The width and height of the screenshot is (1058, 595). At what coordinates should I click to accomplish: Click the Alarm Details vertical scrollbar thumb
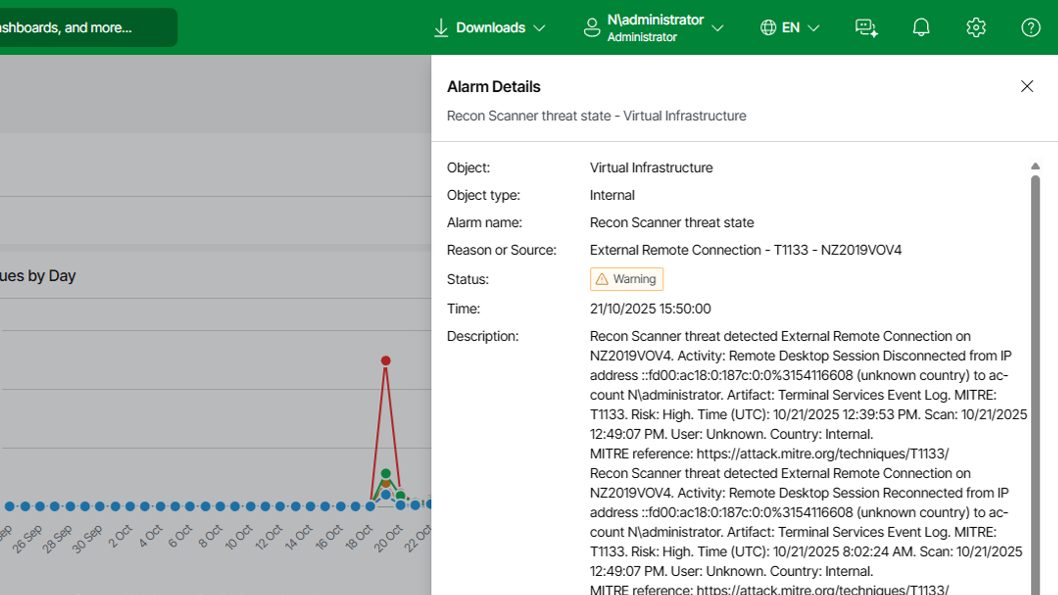(x=1035, y=380)
